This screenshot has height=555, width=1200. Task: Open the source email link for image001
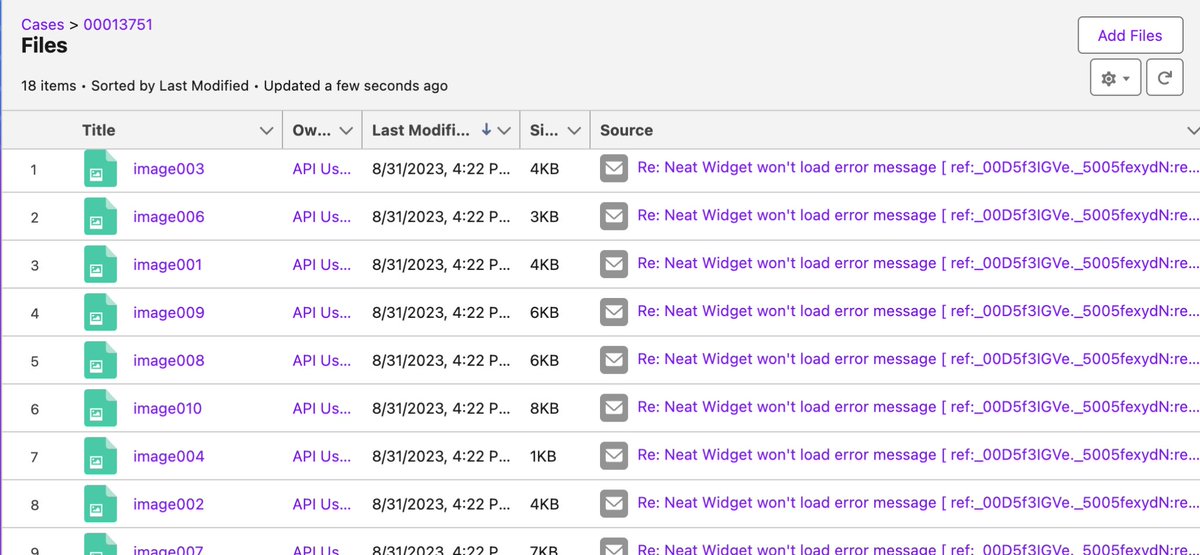[x=918, y=264]
